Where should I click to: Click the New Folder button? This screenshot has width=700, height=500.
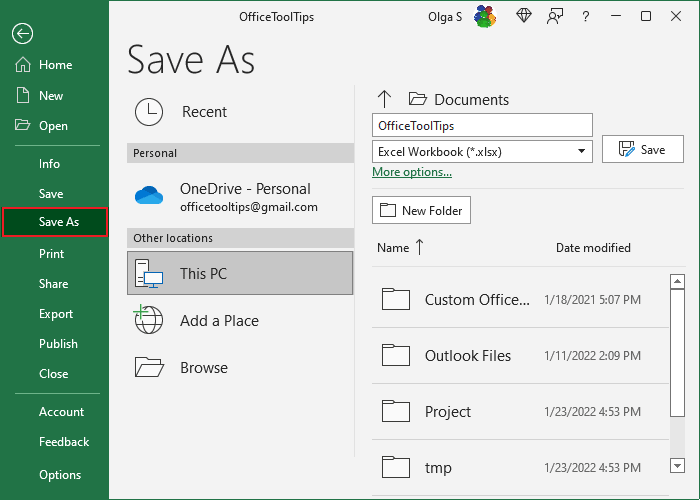pyautogui.click(x=421, y=210)
